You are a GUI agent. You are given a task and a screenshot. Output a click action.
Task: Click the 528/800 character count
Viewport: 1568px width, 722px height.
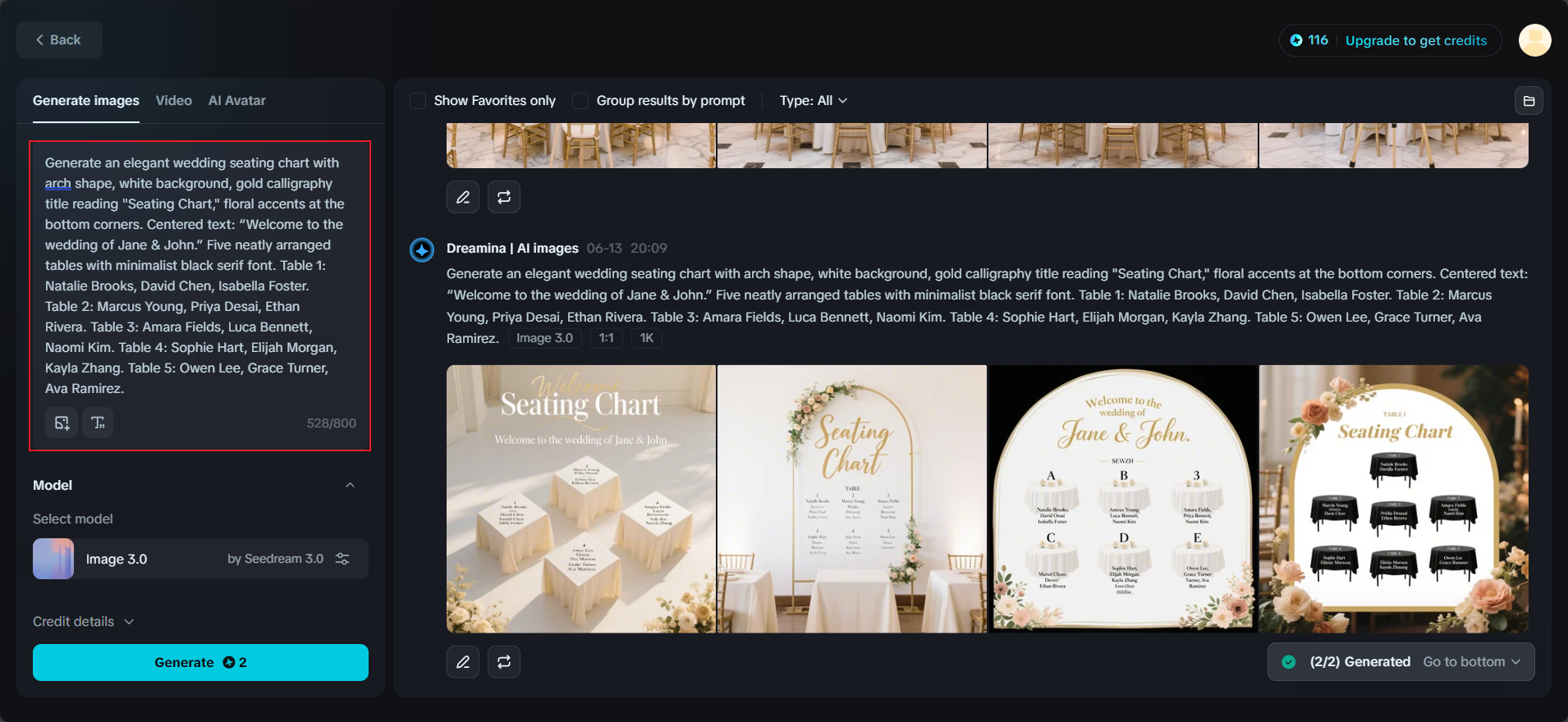point(332,423)
